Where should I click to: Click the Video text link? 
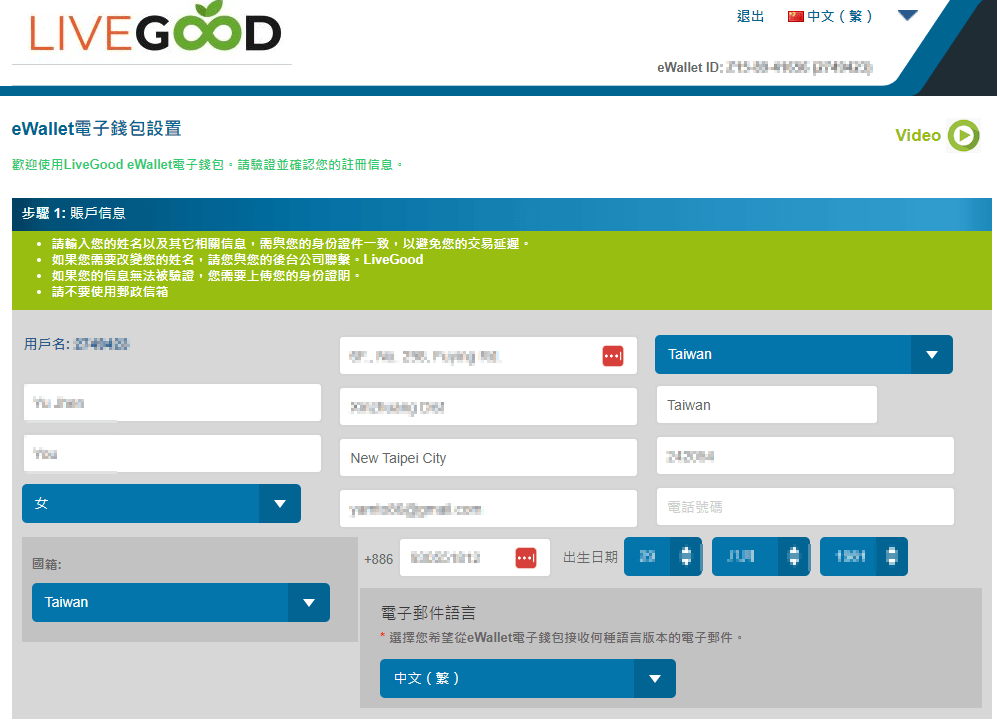point(917,136)
